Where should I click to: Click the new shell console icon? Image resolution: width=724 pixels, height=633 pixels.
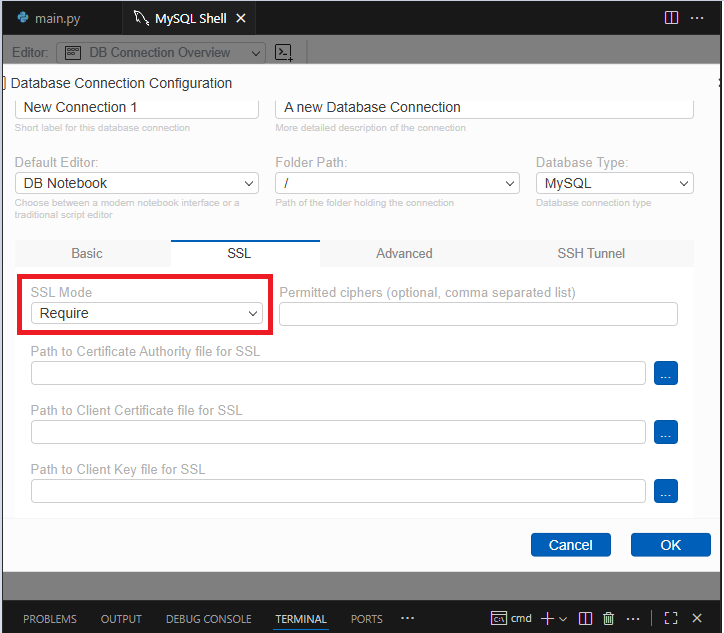coord(284,53)
